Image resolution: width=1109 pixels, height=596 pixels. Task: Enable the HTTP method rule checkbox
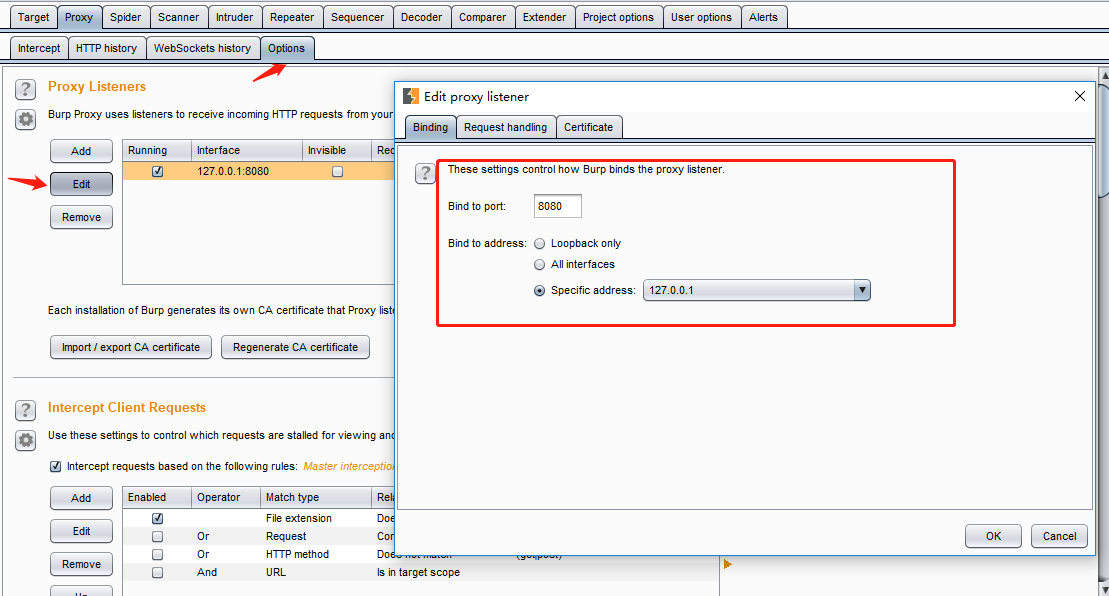pyautogui.click(x=158, y=554)
